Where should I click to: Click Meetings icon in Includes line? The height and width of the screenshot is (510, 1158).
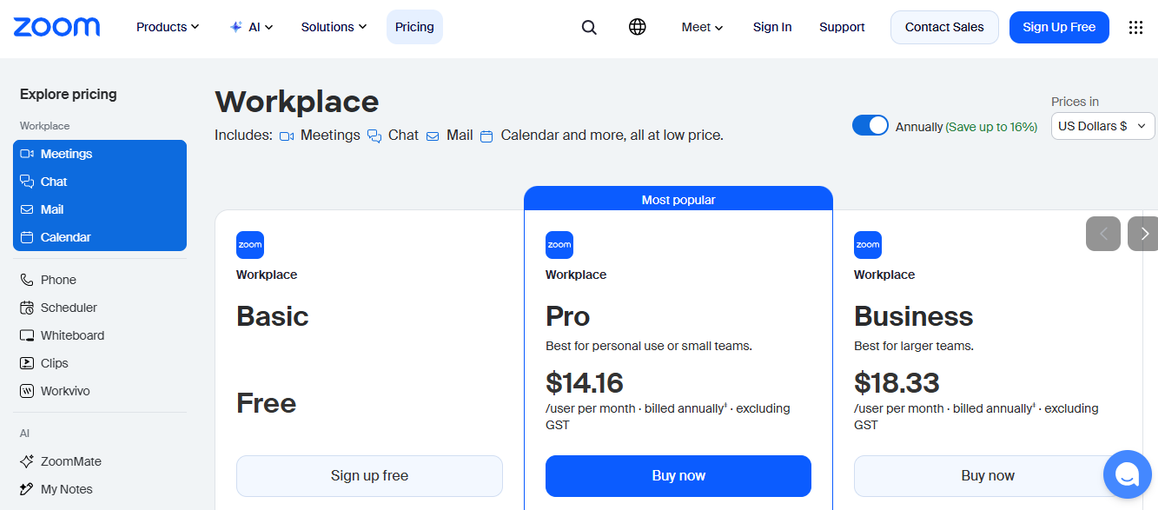[287, 136]
